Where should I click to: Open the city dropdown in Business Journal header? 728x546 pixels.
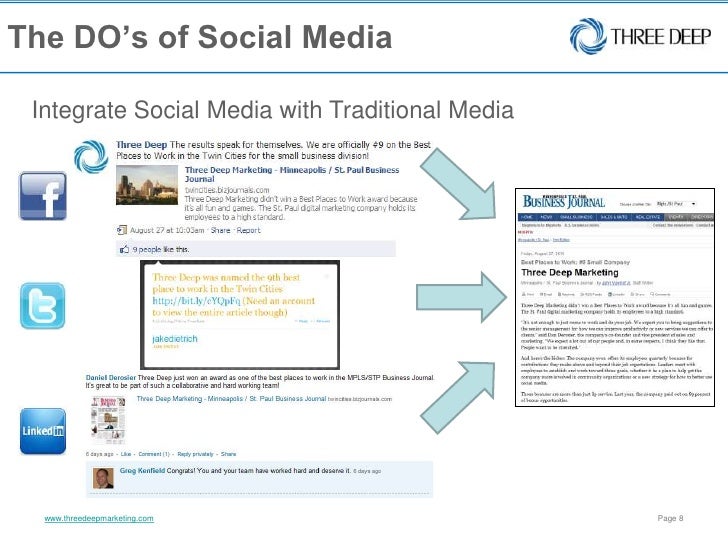point(676,204)
